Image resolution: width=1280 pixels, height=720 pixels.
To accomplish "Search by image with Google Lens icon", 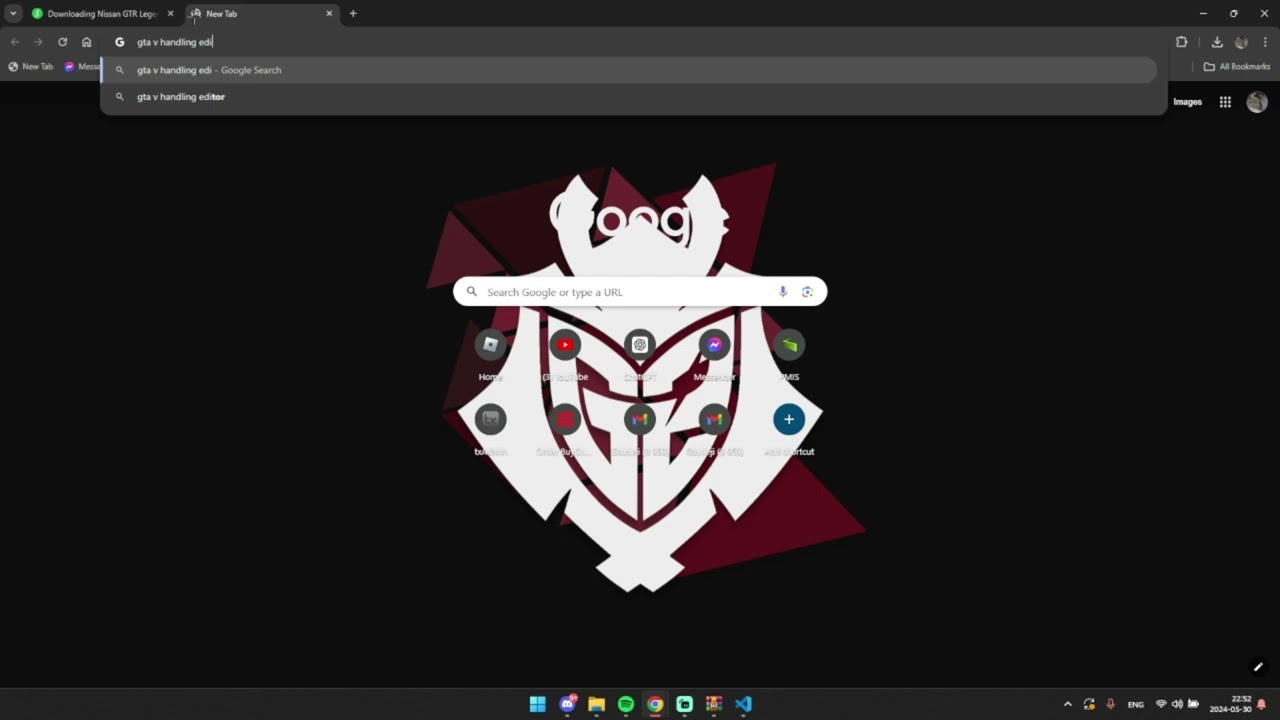I will 807,292.
